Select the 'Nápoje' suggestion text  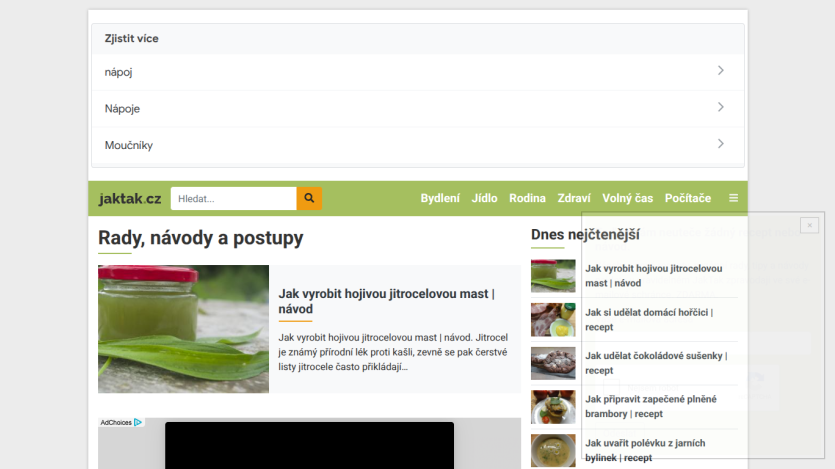coord(122,109)
